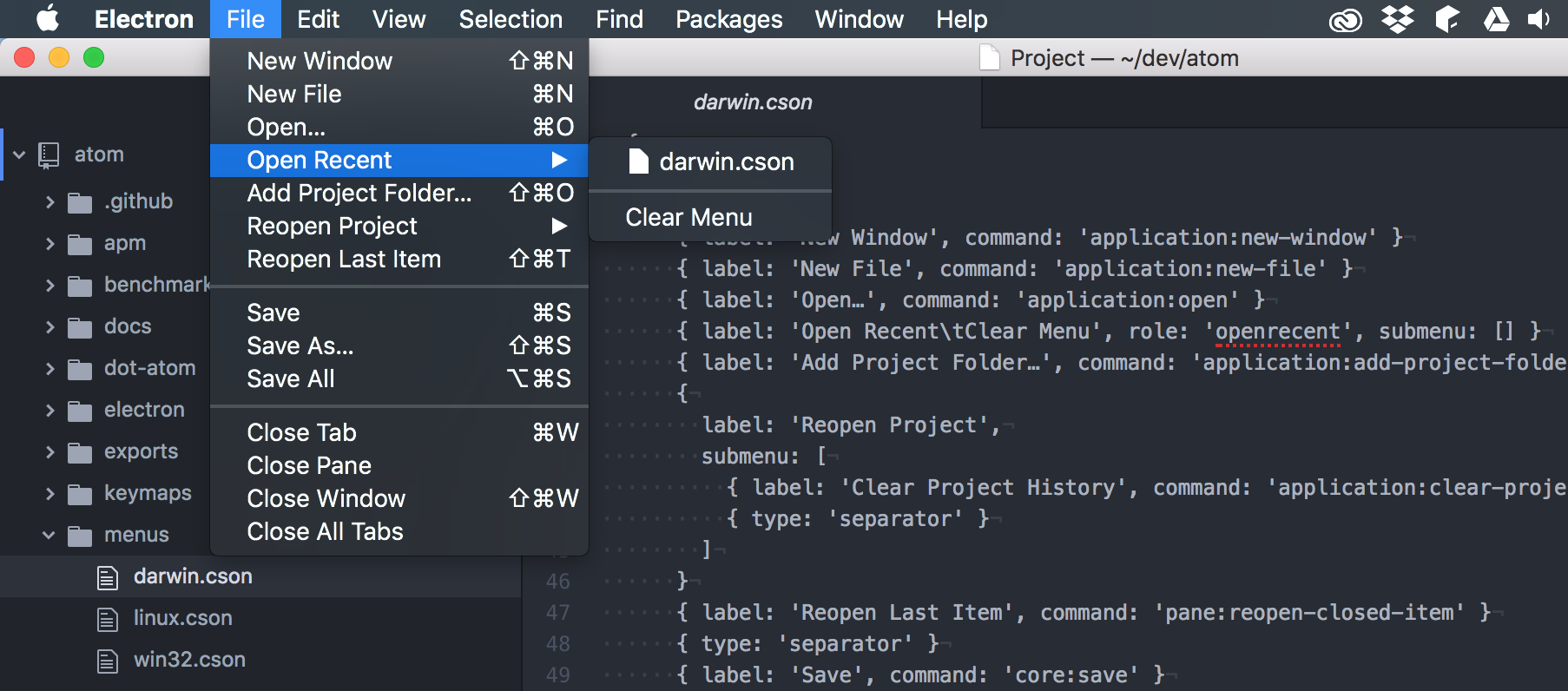This screenshot has width=1568, height=691.
Task: Open the Window menu
Action: pos(859,19)
